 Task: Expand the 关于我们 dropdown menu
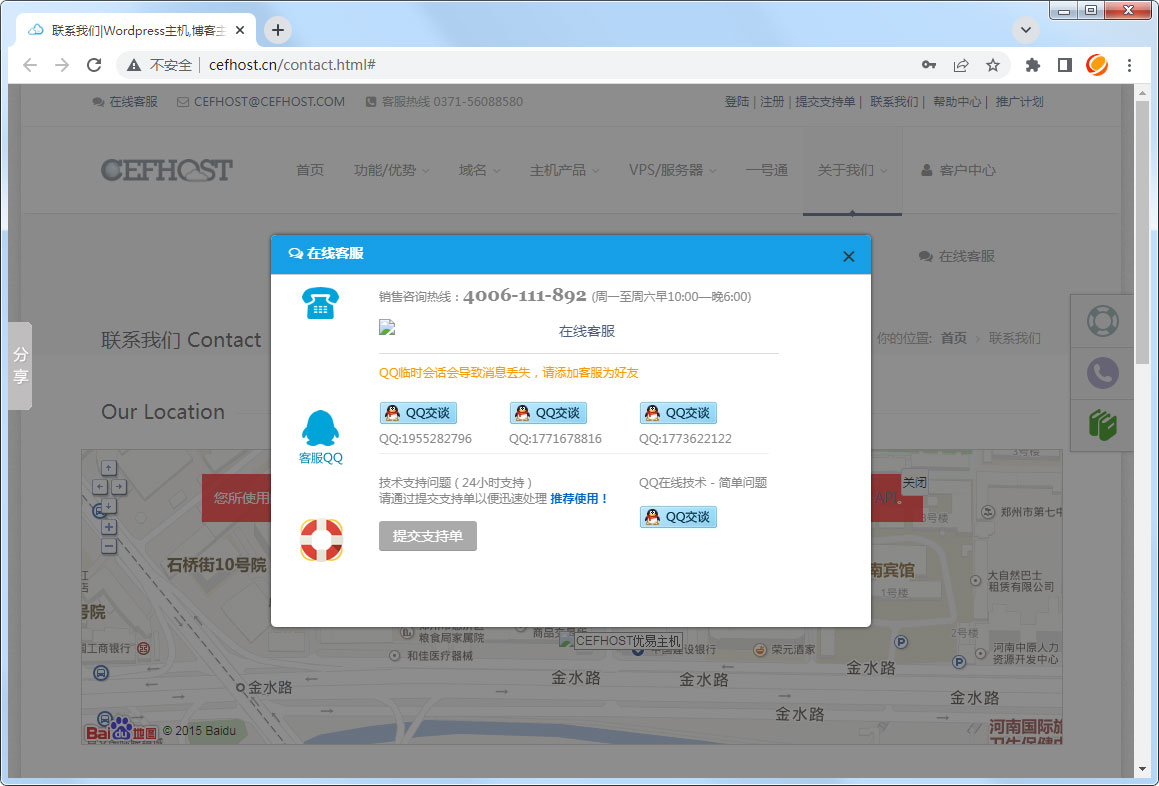click(x=852, y=170)
